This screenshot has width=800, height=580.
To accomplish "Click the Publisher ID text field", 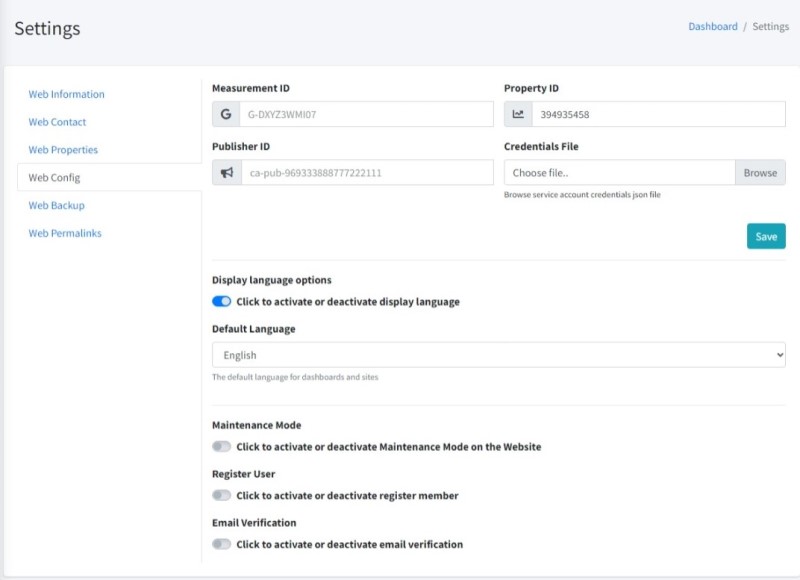I will tap(366, 173).
